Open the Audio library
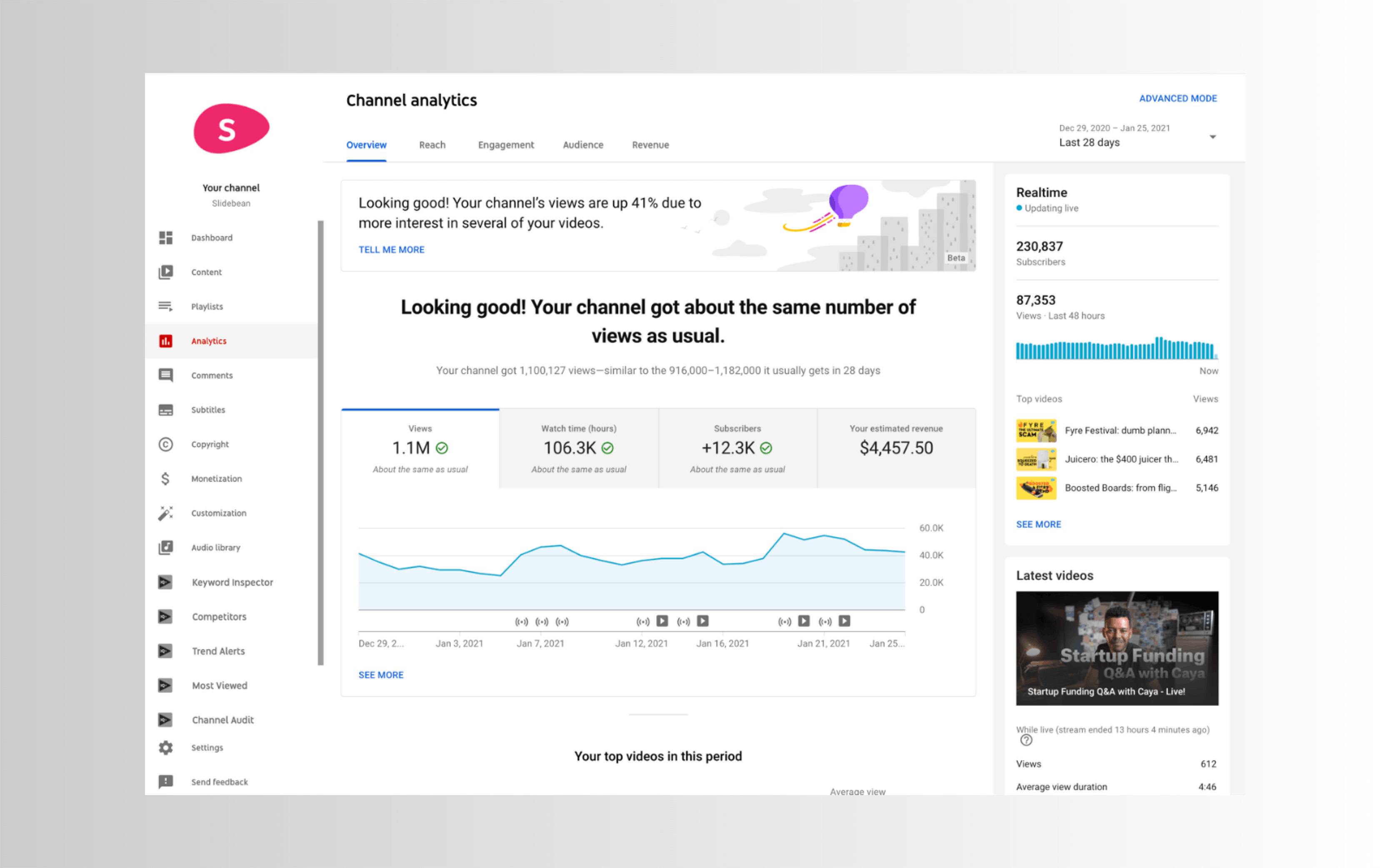The height and width of the screenshot is (868, 1389). [215, 547]
